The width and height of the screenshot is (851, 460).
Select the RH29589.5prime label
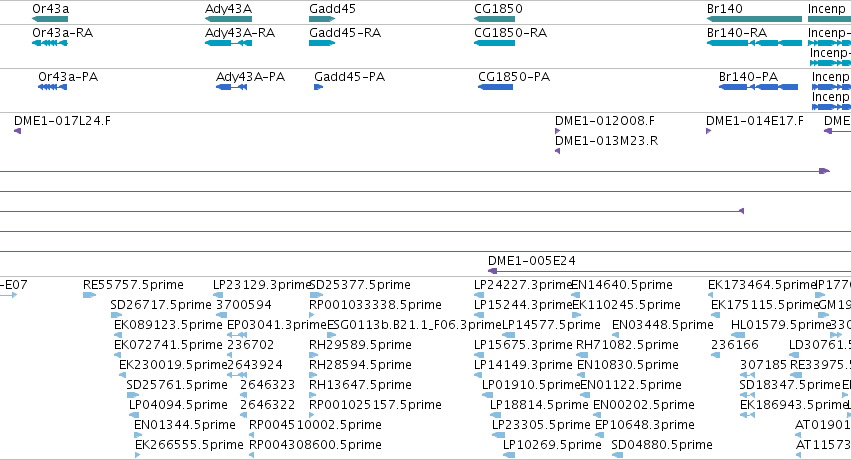pos(360,344)
